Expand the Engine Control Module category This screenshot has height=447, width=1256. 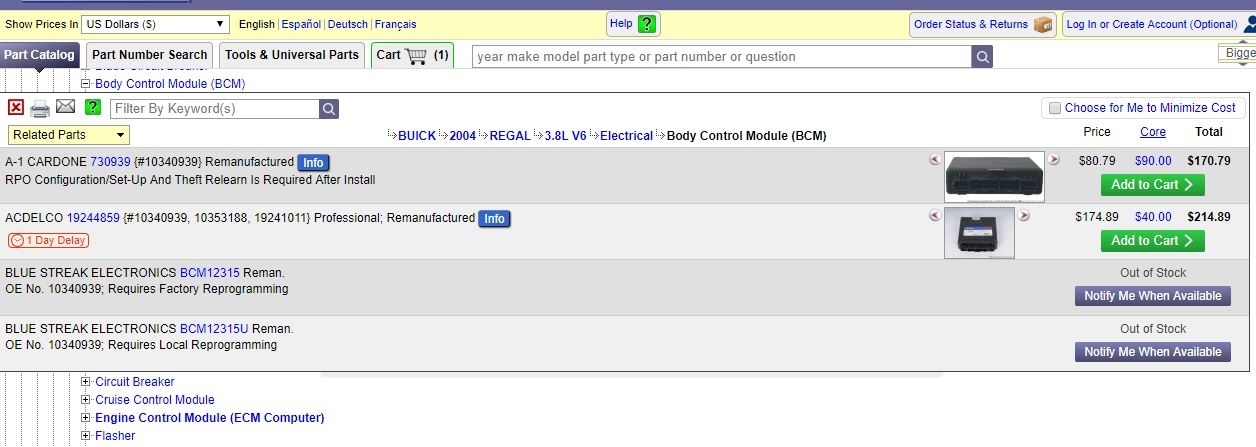coord(86,418)
